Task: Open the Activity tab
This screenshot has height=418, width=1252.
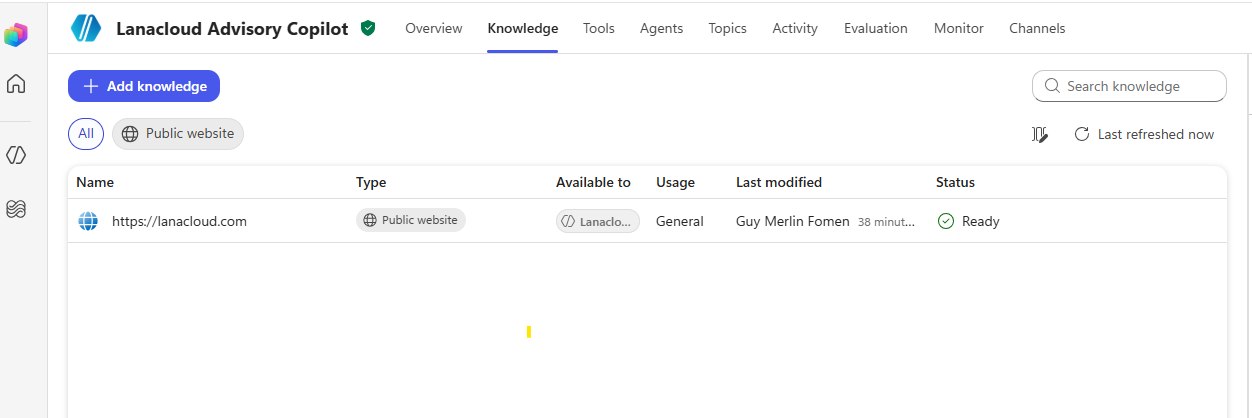Action: click(x=795, y=28)
